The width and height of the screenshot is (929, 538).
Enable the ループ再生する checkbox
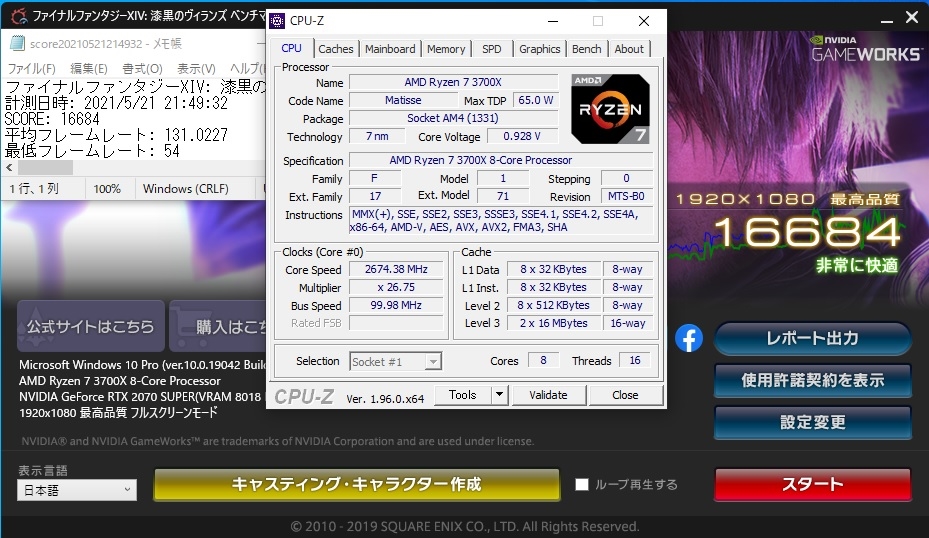click(582, 485)
